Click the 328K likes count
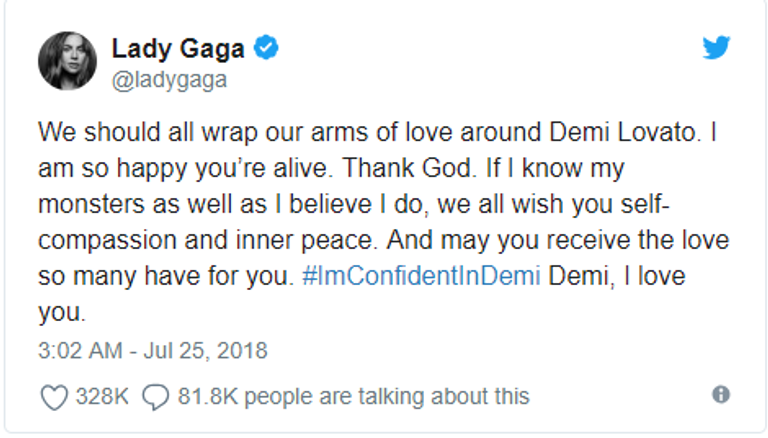Screen dimensions: 768x438 click(x=102, y=396)
